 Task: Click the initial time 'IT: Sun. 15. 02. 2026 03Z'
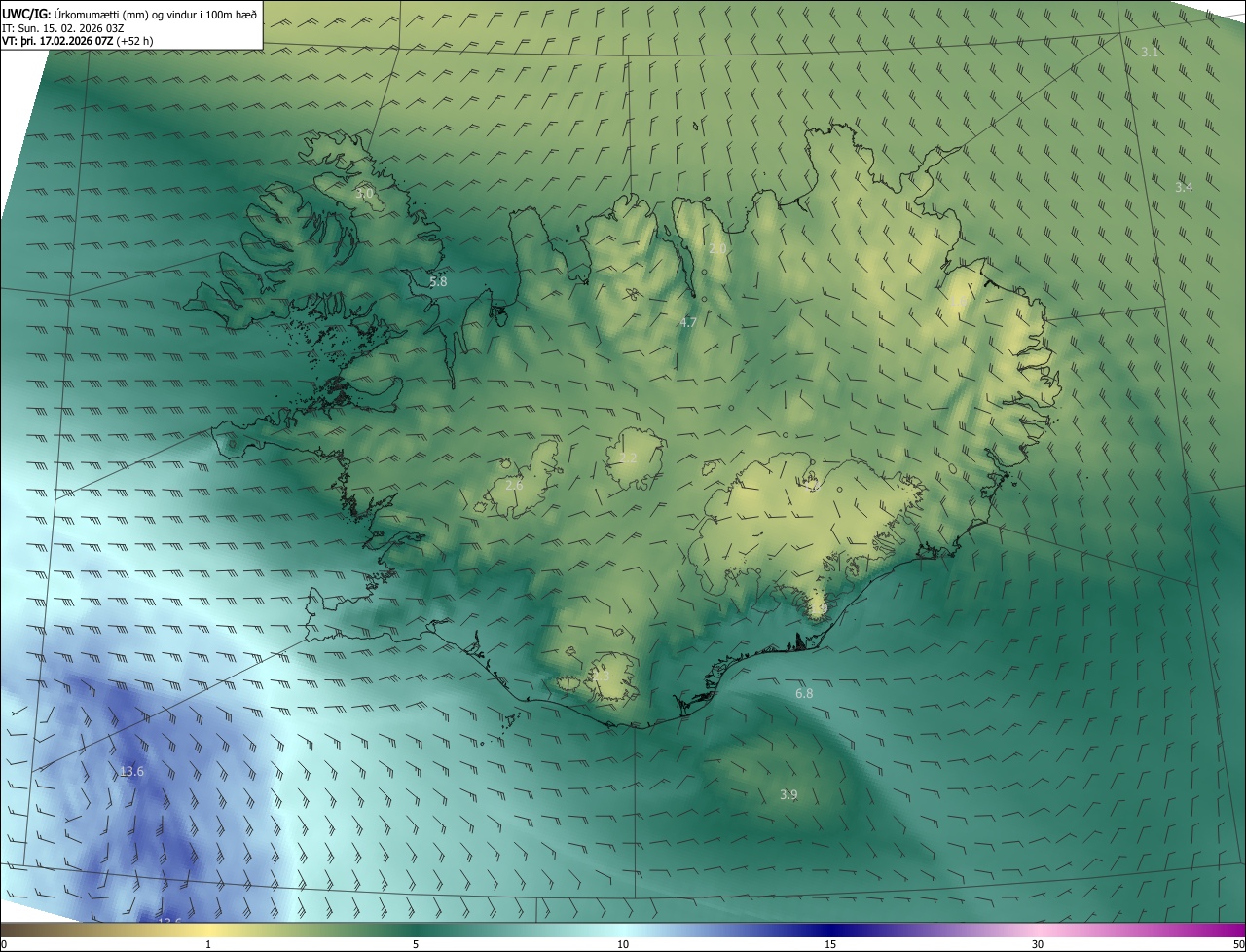pyautogui.click(x=63, y=27)
